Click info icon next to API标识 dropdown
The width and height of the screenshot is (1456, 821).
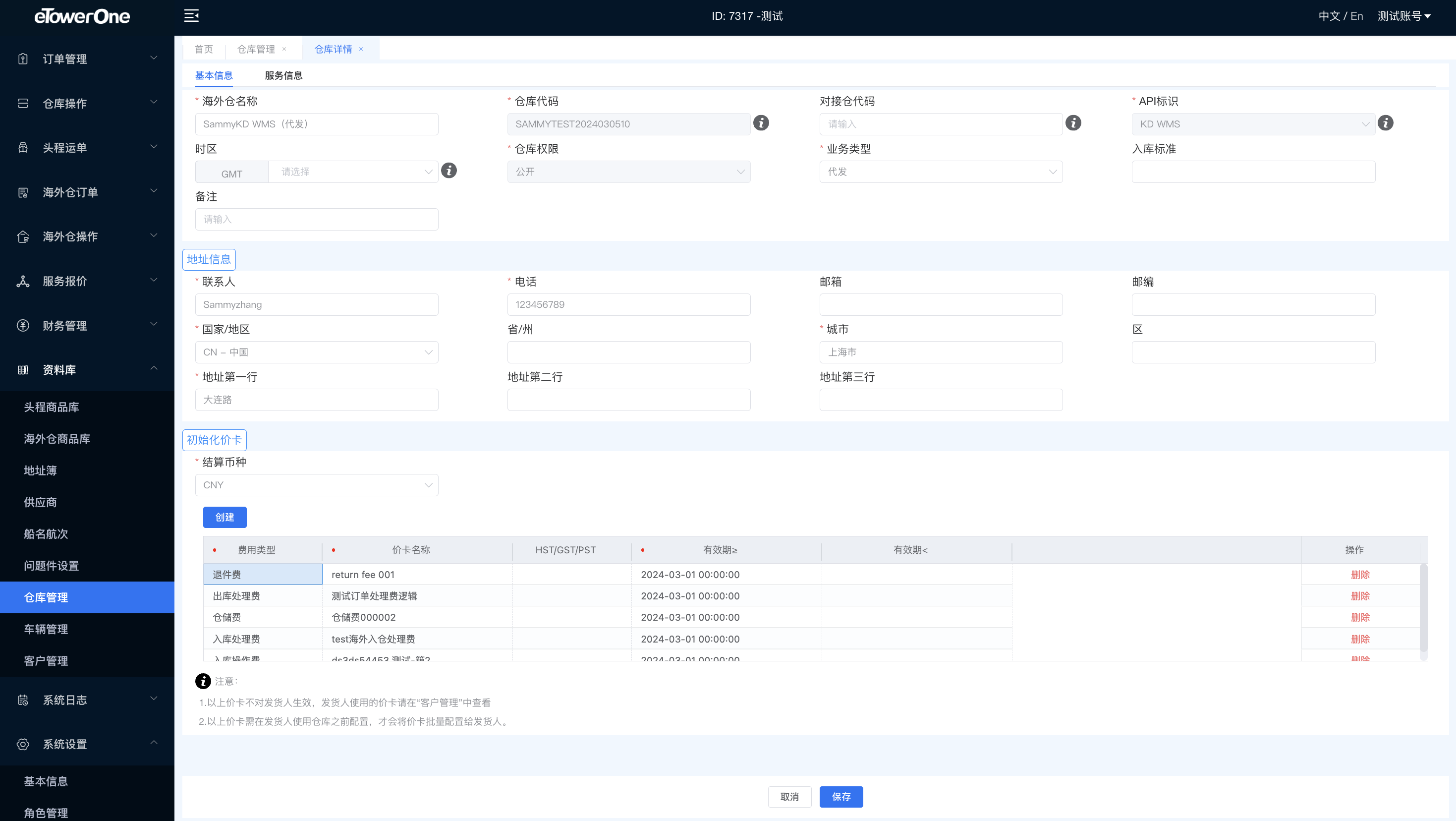[1385, 122]
